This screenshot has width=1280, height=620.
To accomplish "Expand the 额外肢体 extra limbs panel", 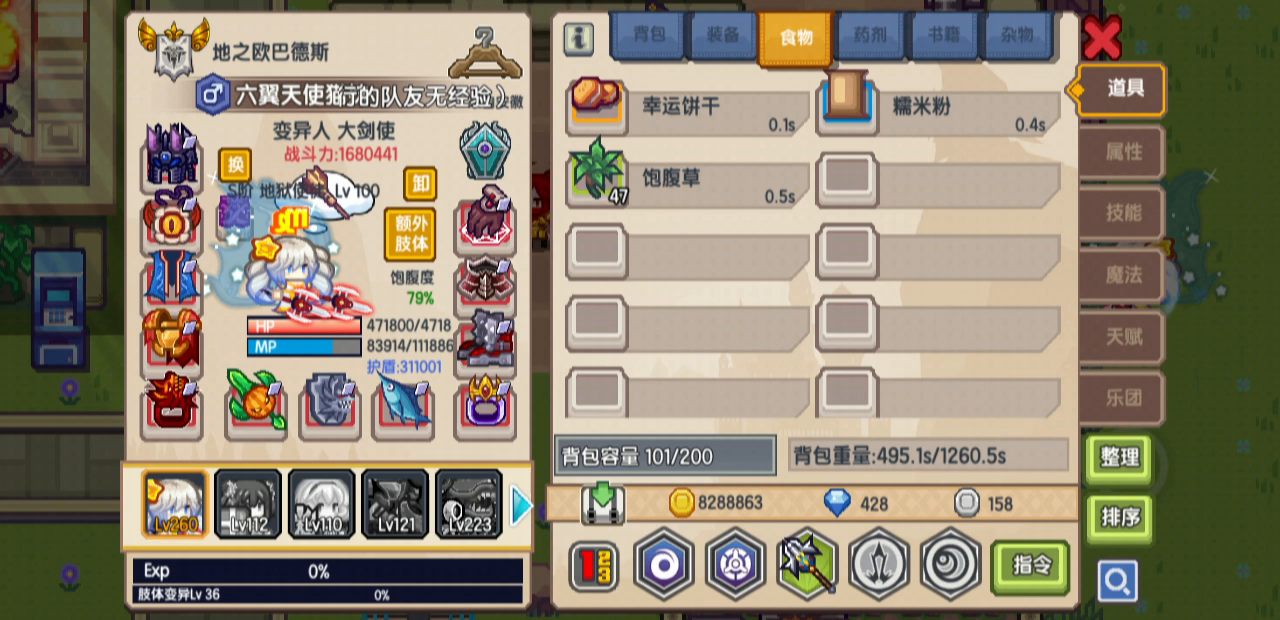I will click(x=410, y=234).
